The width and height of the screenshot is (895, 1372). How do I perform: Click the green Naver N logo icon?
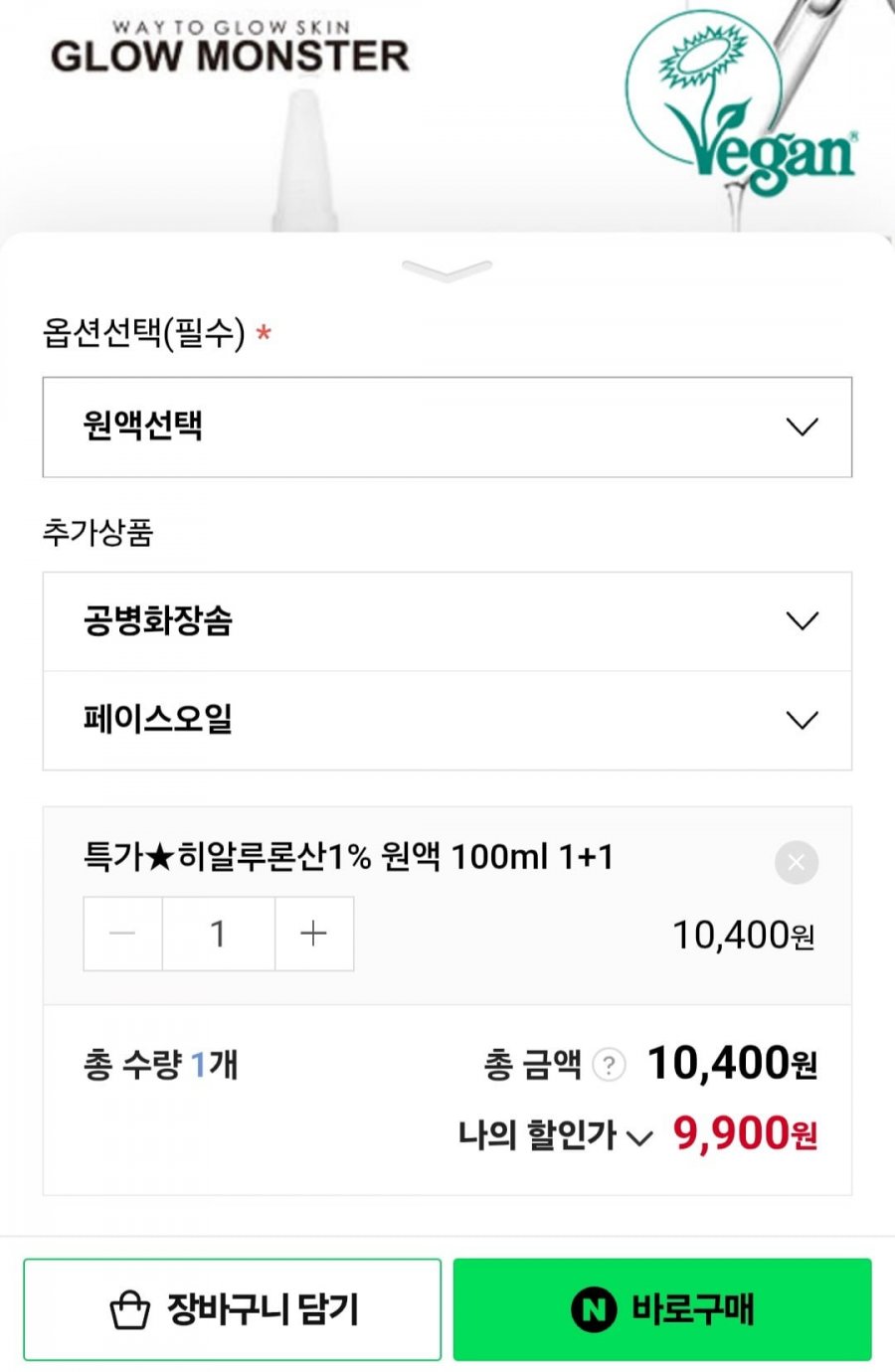[x=595, y=1309]
